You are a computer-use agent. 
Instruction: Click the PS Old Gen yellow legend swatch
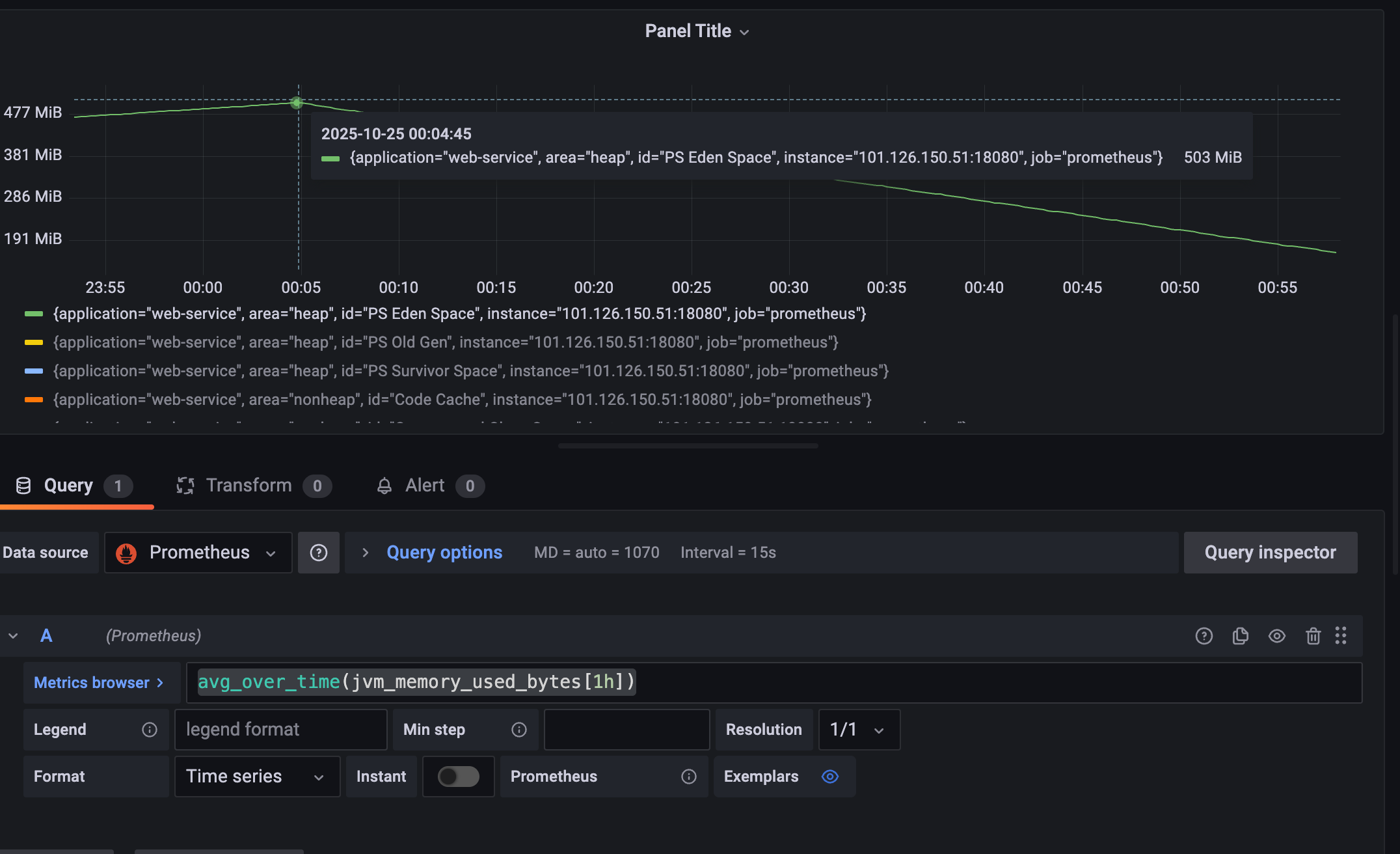click(34, 342)
